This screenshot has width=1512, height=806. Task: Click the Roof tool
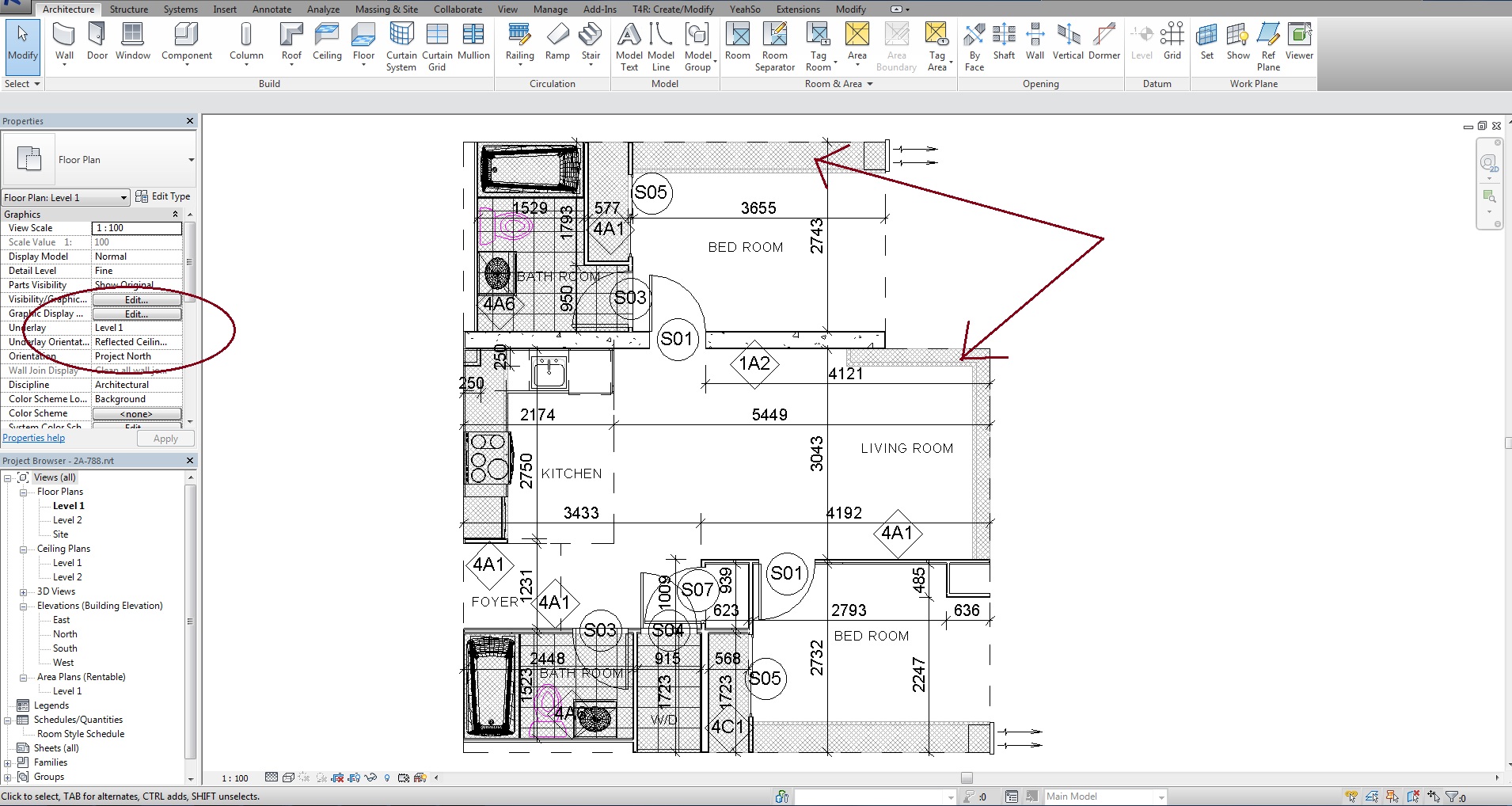pyautogui.click(x=291, y=44)
